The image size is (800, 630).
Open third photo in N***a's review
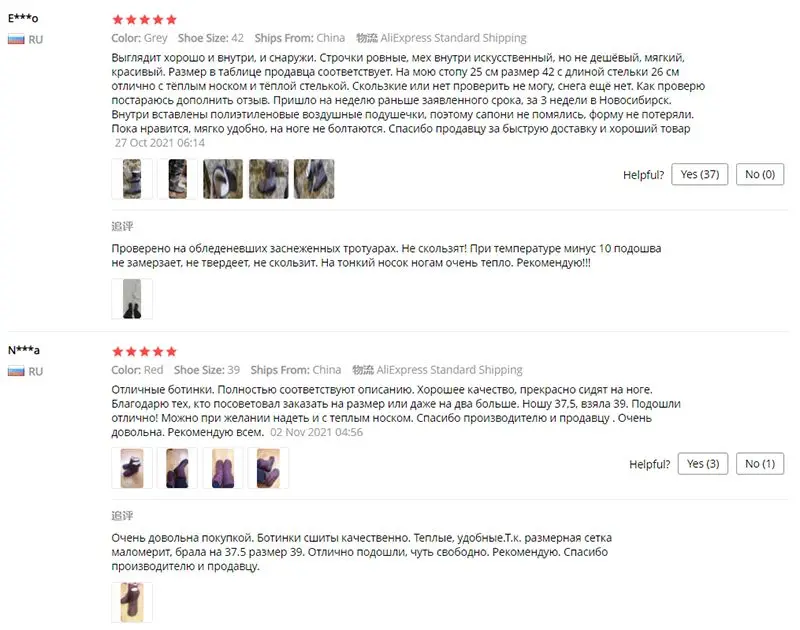222,468
